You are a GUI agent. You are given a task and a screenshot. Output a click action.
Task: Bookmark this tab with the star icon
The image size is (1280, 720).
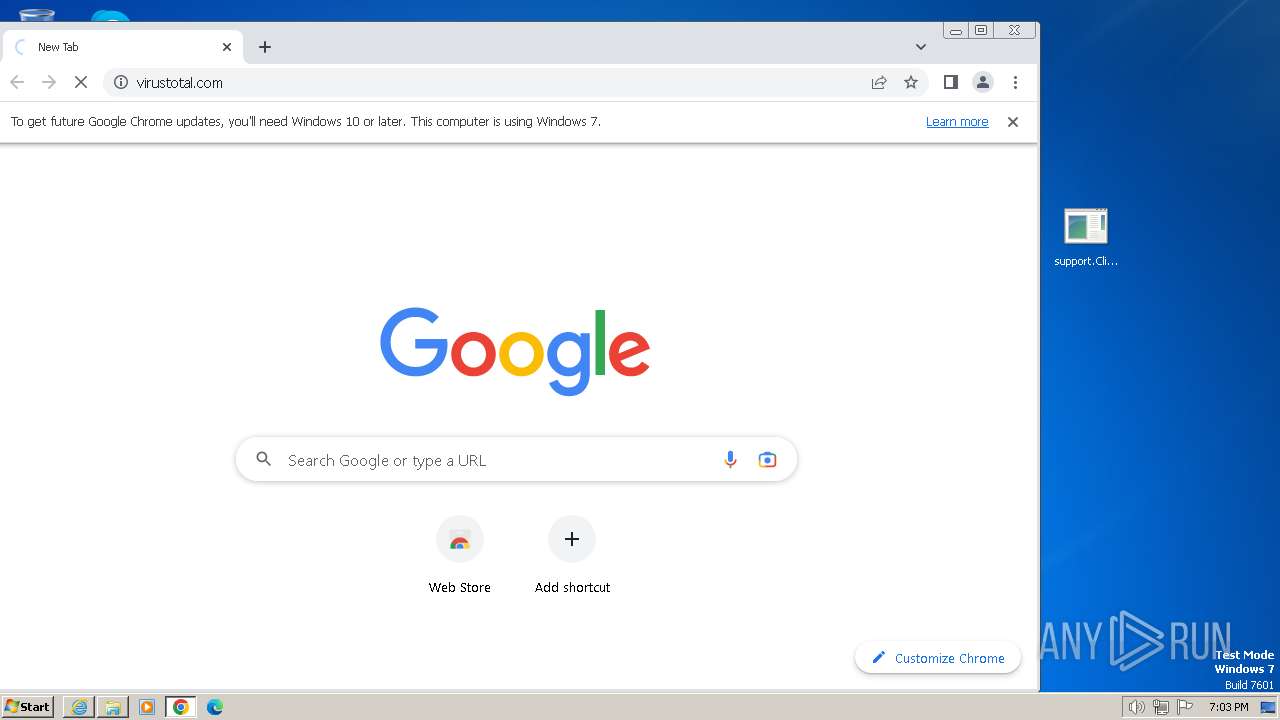(x=911, y=83)
